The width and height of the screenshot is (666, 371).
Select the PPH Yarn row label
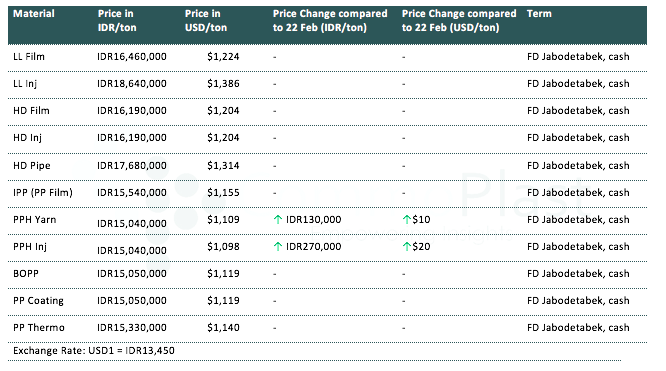pyautogui.click(x=34, y=220)
